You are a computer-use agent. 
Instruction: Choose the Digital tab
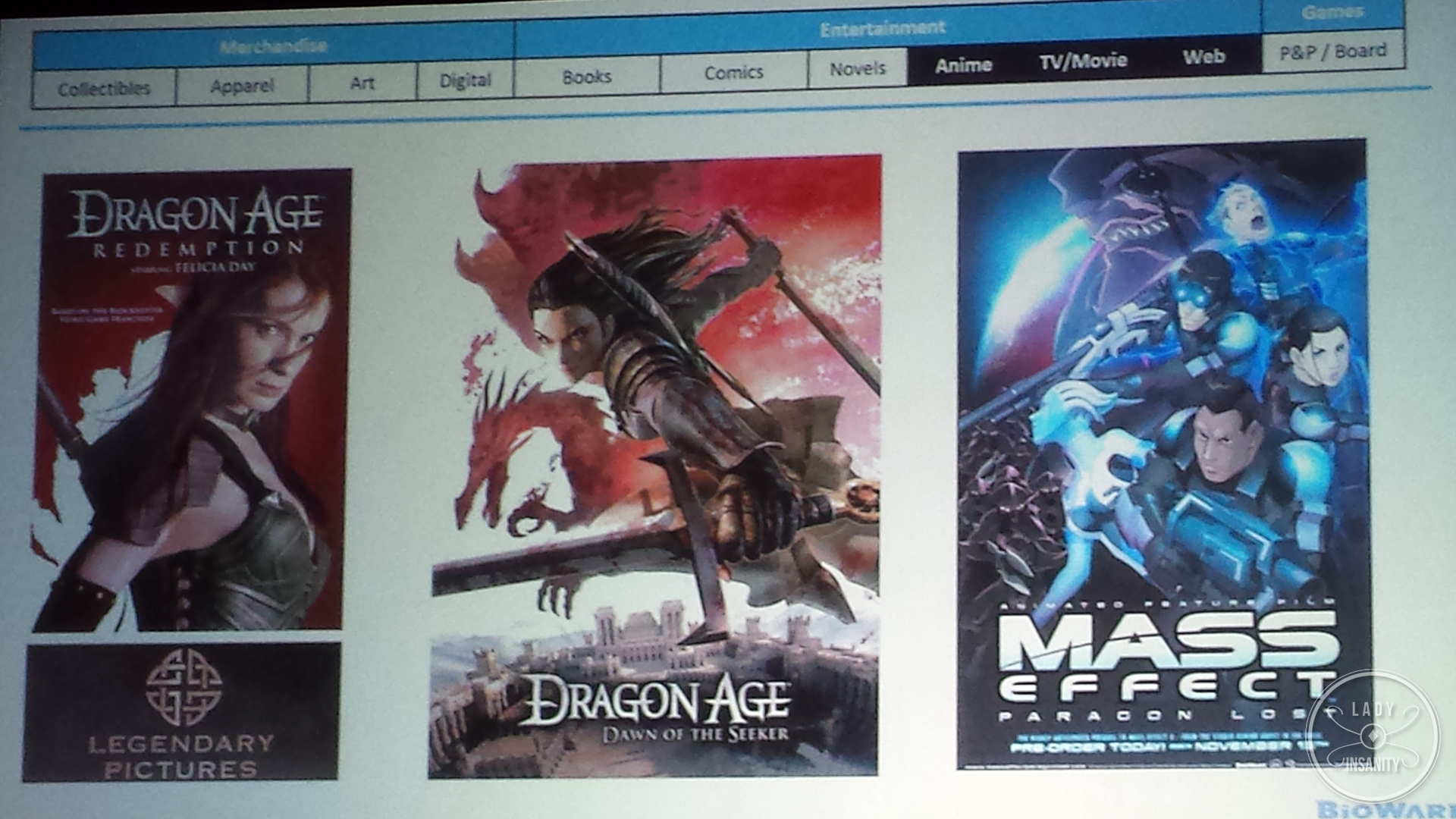(x=466, y=79)
